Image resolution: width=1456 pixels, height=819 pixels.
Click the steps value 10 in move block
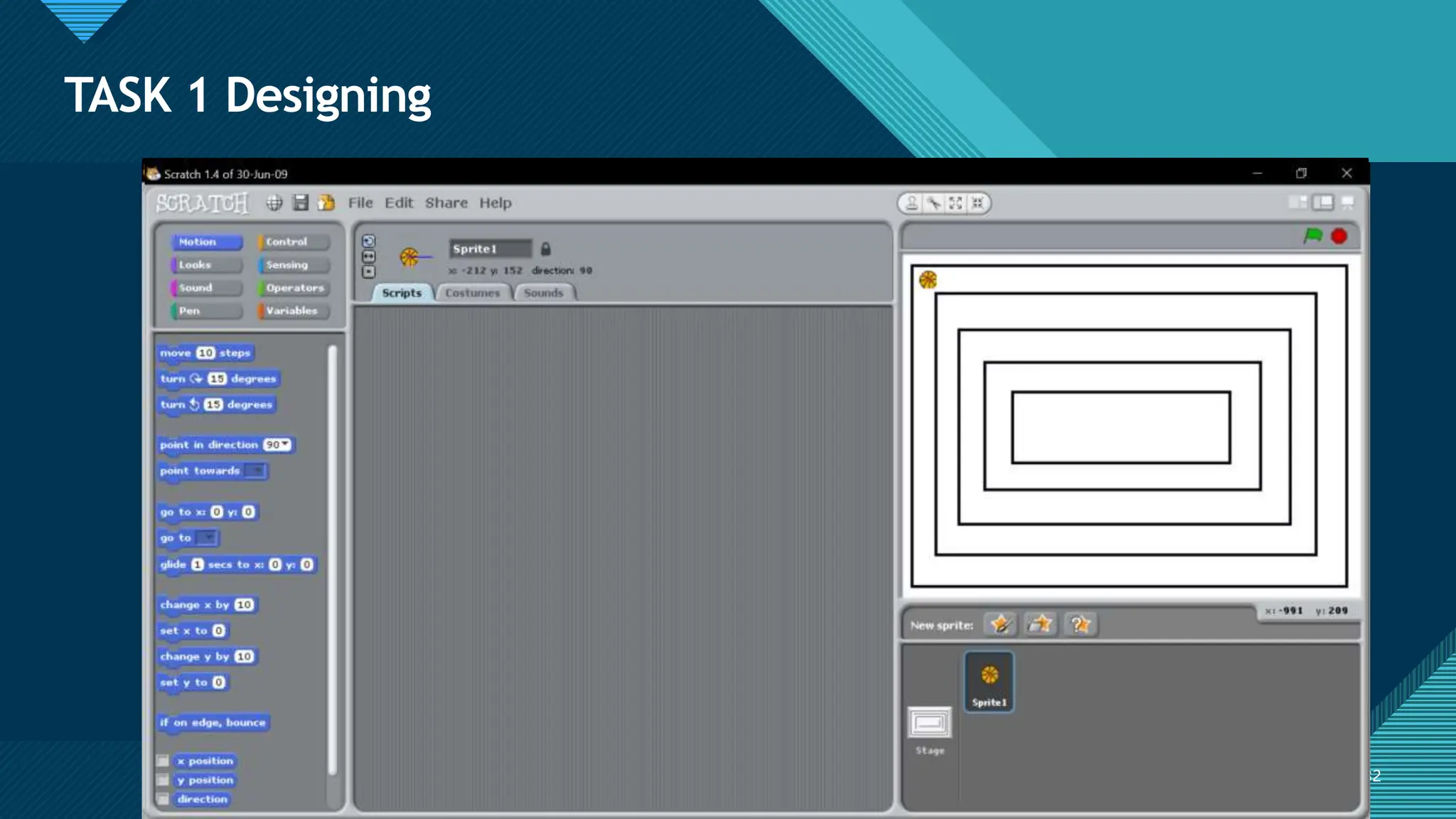pos(205,353)
